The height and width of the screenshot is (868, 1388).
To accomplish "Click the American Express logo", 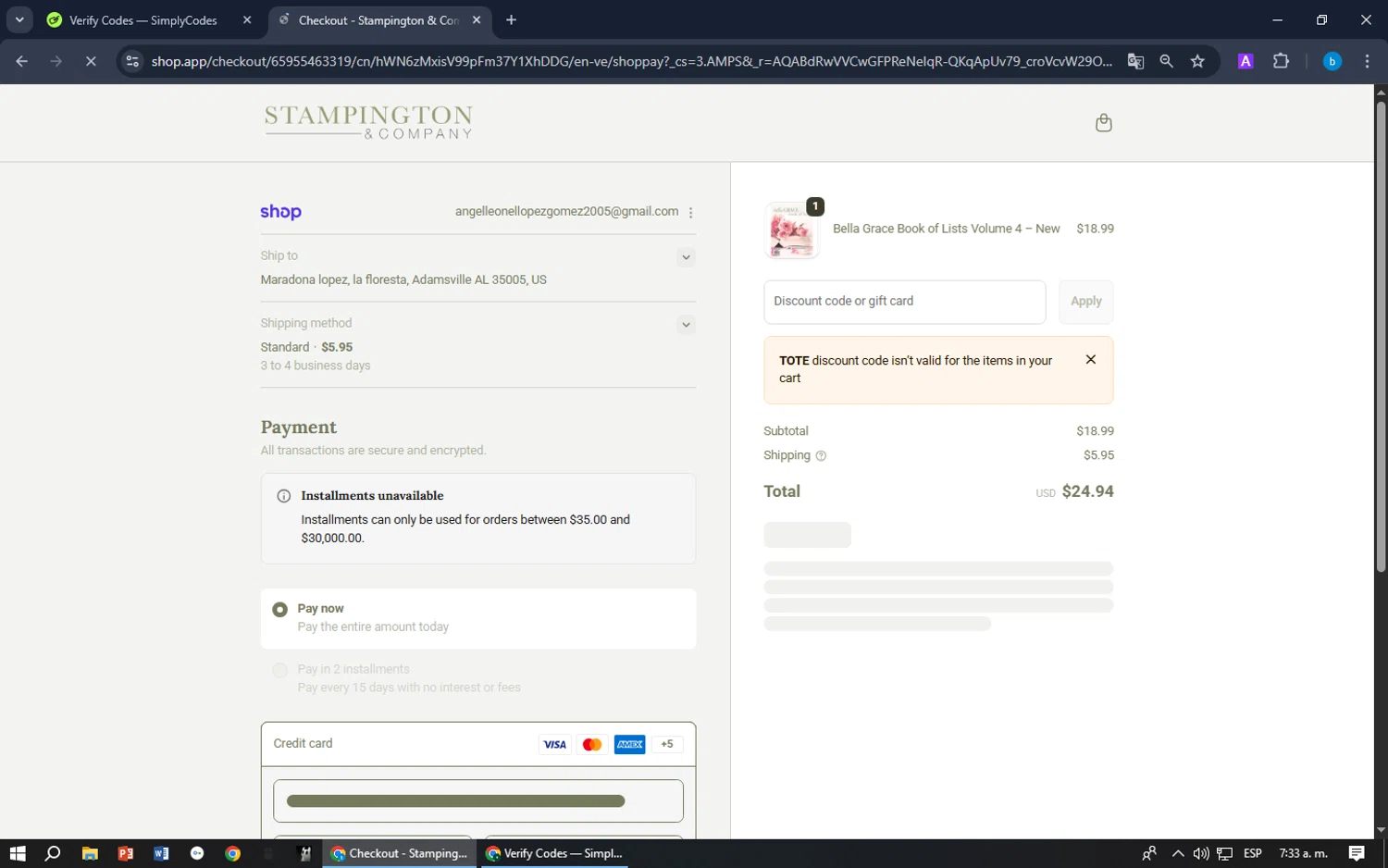I will (629, 744).
